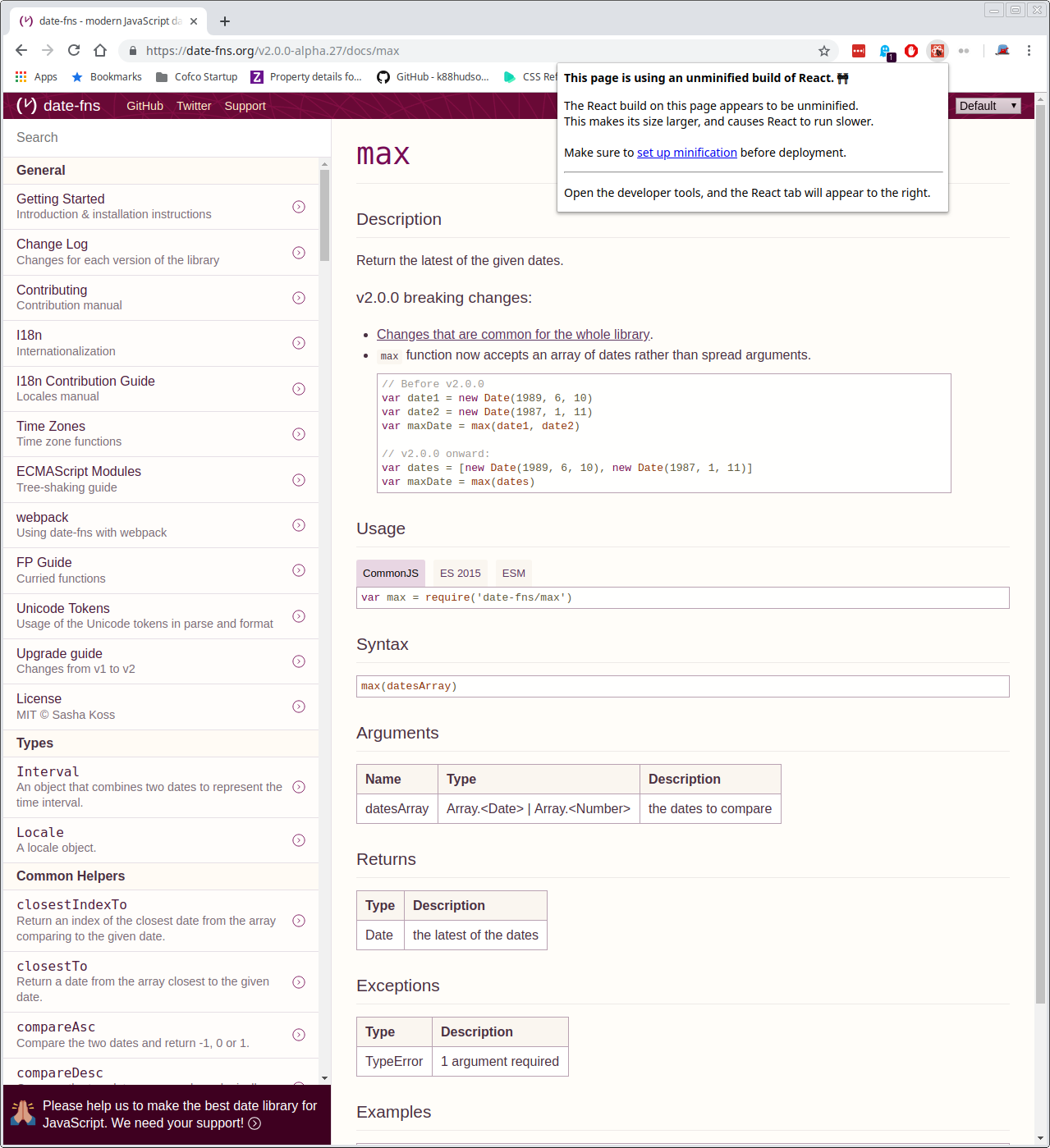The height and width of the screenshot is (1148, 1050).
Task: Keep CommonJS selected in Usage section
Action: 390,572
